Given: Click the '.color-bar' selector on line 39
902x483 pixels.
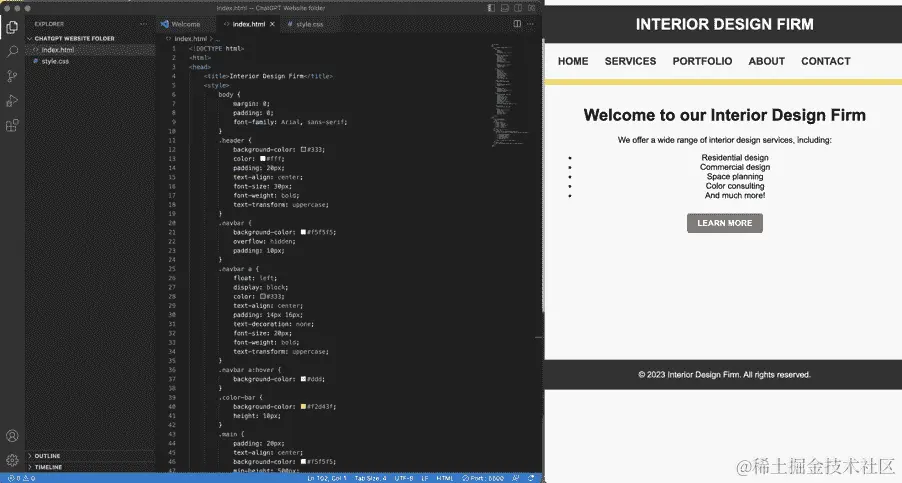Looking at the screenshot, I should click(x=240, y=397).
